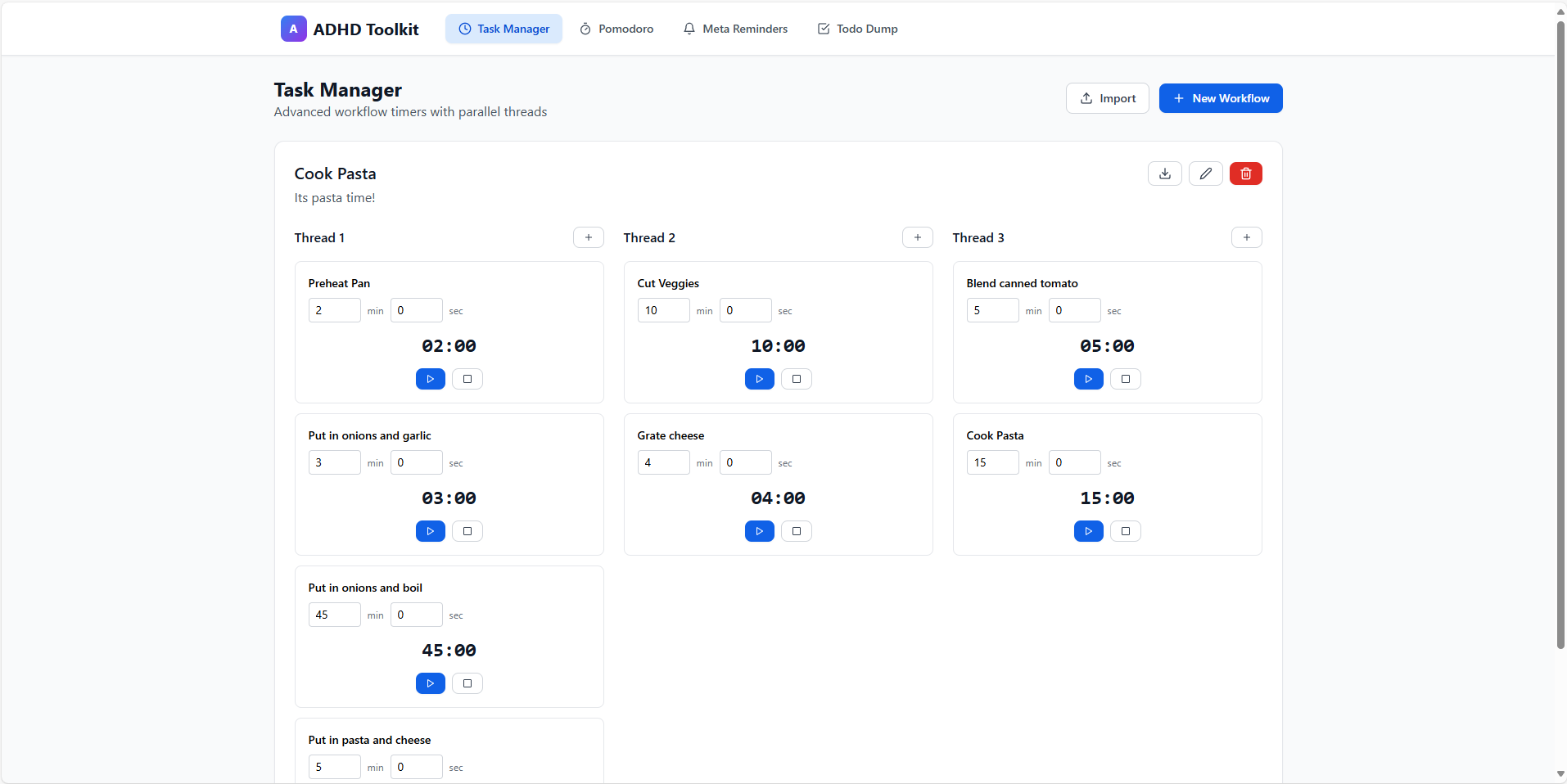Stop the Blend canned tomato timer
The height and width of the screenshot is (784, 1567).
click(1126, 379)
